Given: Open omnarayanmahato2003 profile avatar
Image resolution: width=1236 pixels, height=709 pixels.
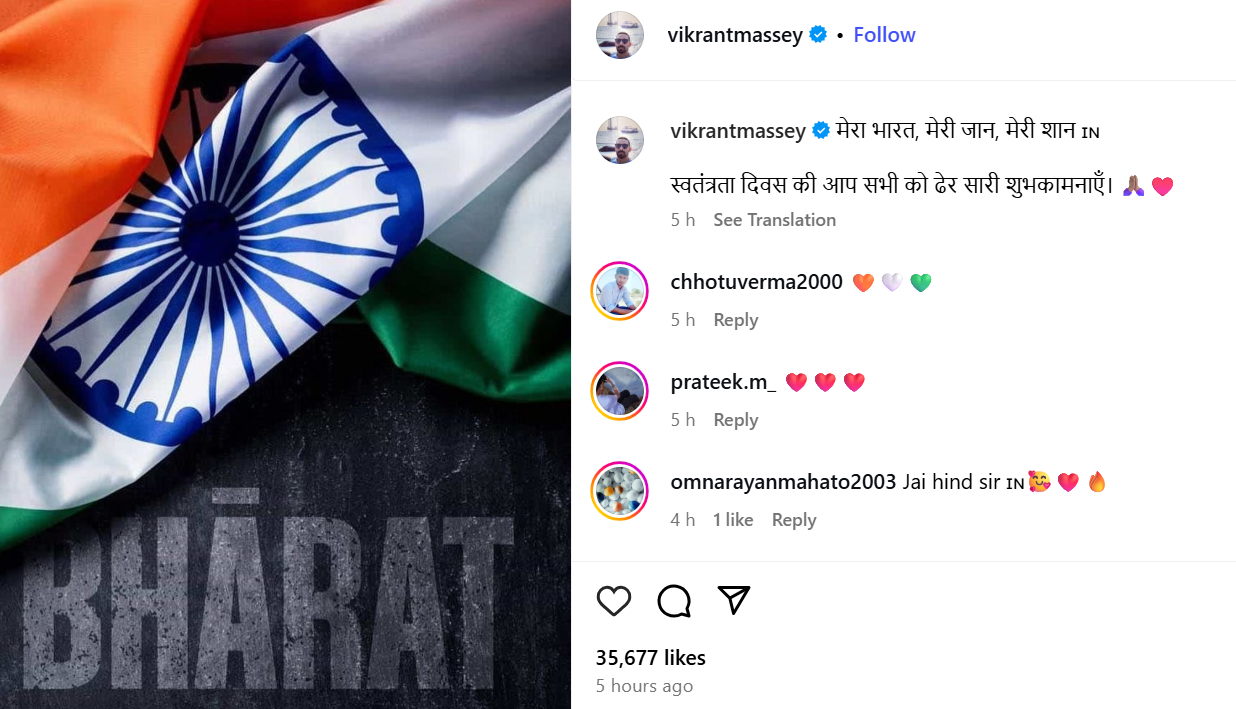Looking at the screenshot, I should (620, 491).
